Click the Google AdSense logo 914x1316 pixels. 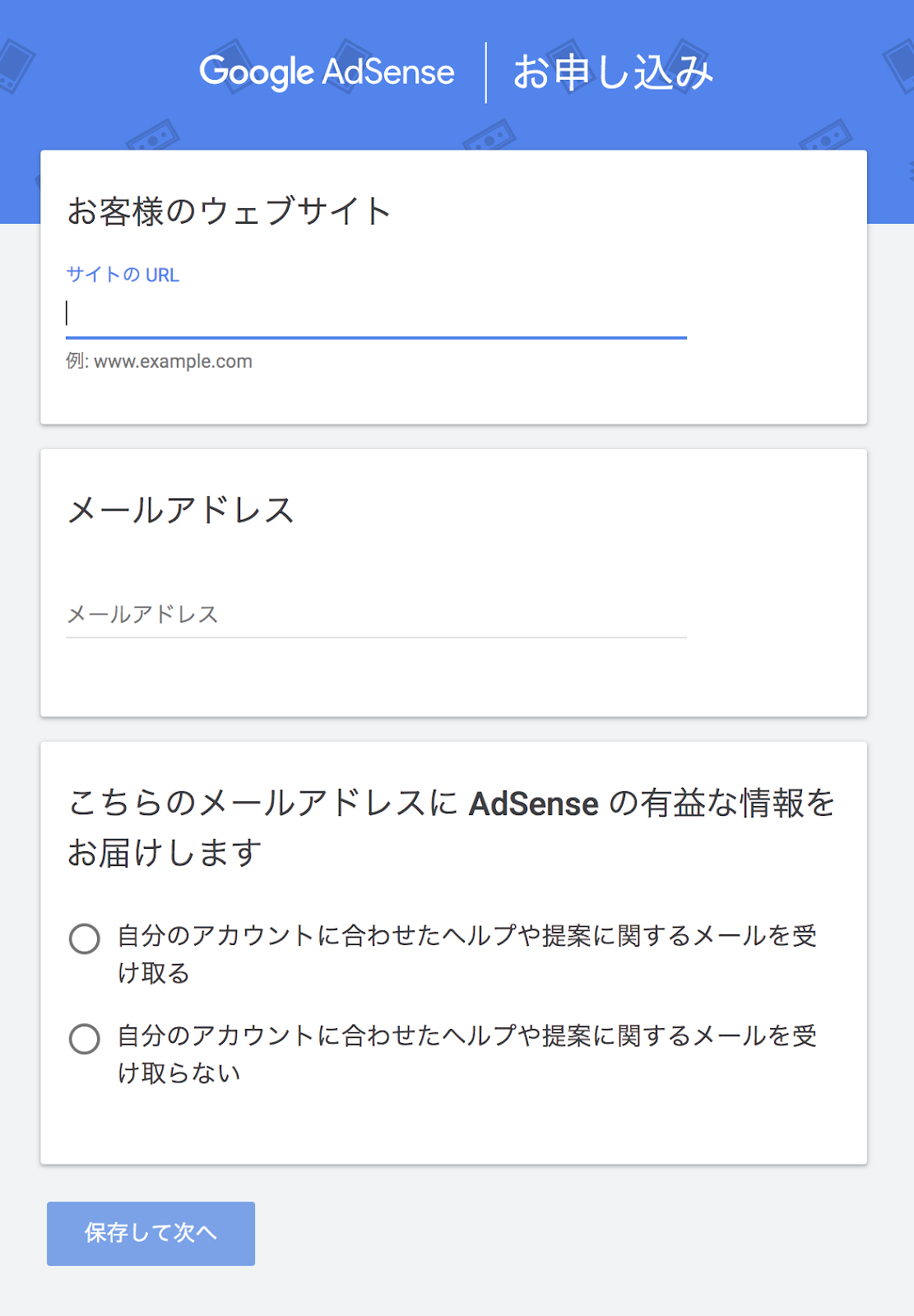coord(327,72)
